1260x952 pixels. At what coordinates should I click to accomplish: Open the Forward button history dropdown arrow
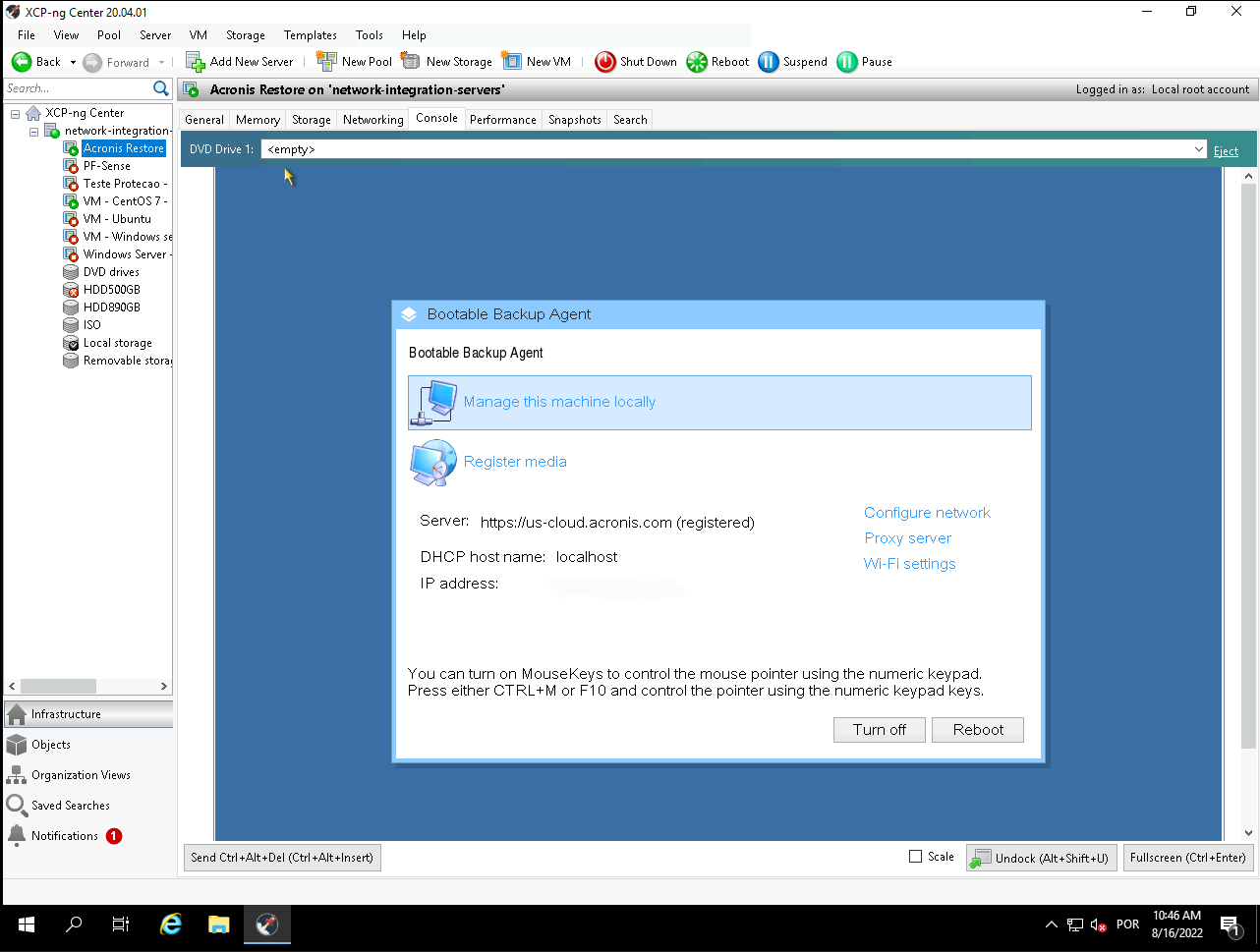tap(161, 62)
